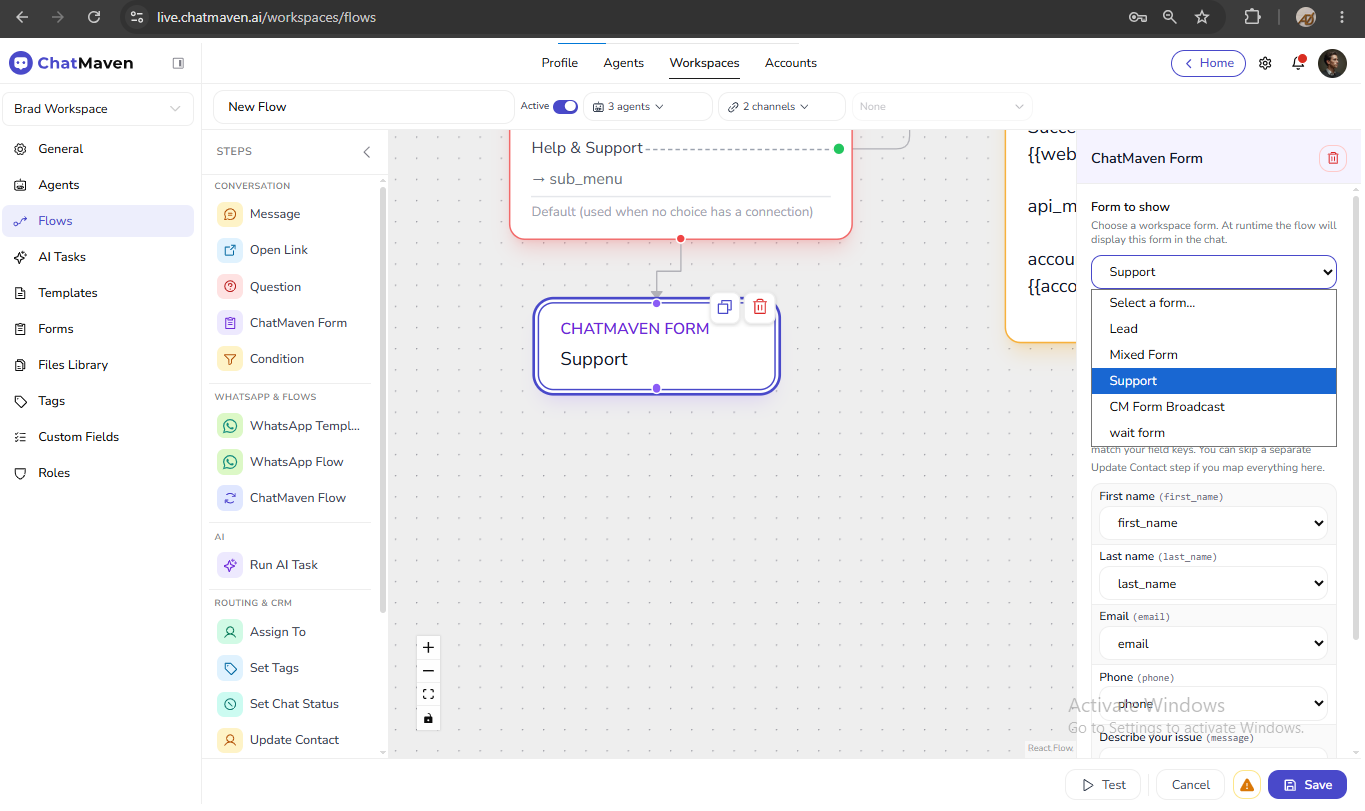Open the notifications bell
This screenshot has height=811, width=1365.
point(1298,63)
